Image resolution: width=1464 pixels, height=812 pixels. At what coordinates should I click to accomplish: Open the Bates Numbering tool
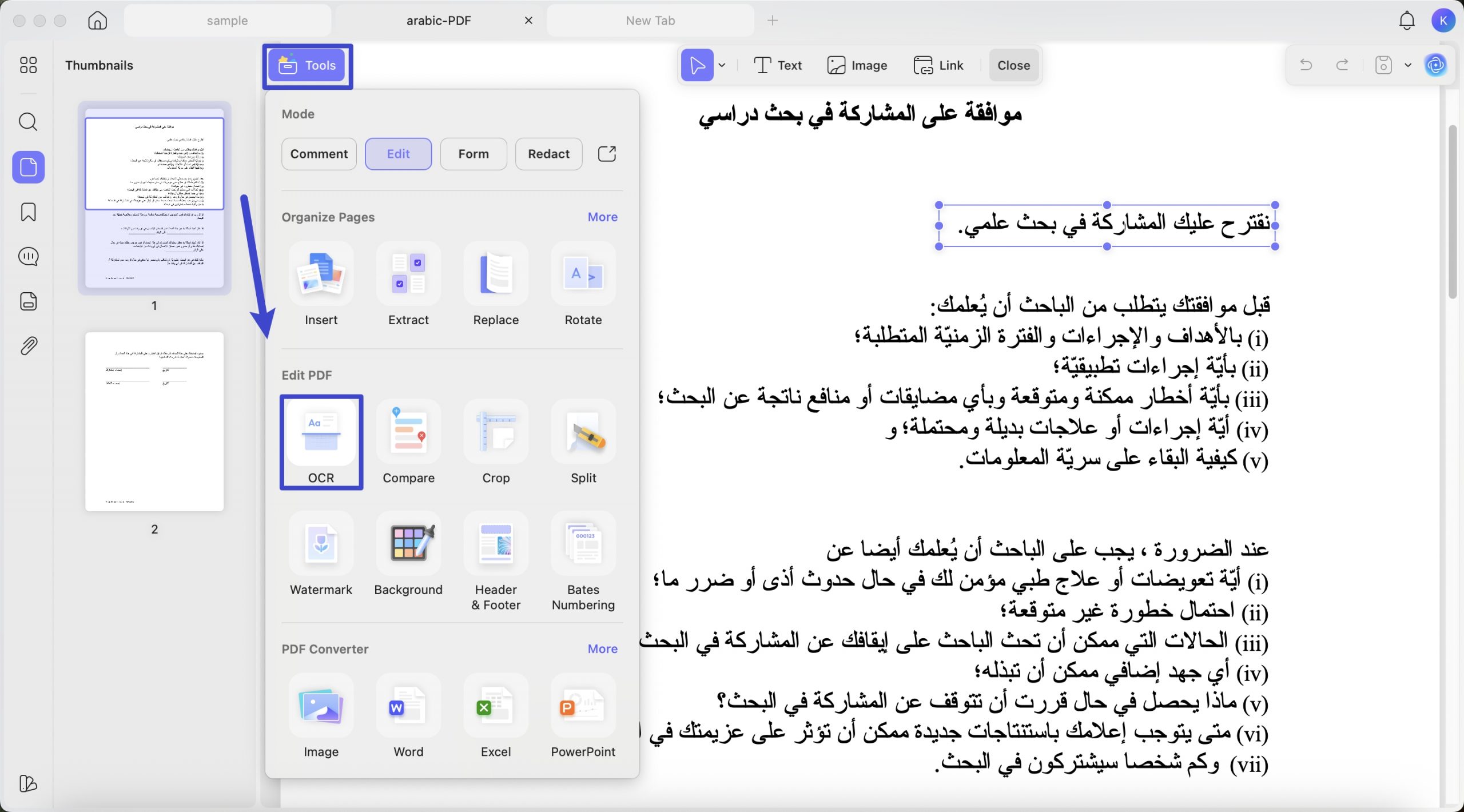pyautogui.click(x=583, y=562)
